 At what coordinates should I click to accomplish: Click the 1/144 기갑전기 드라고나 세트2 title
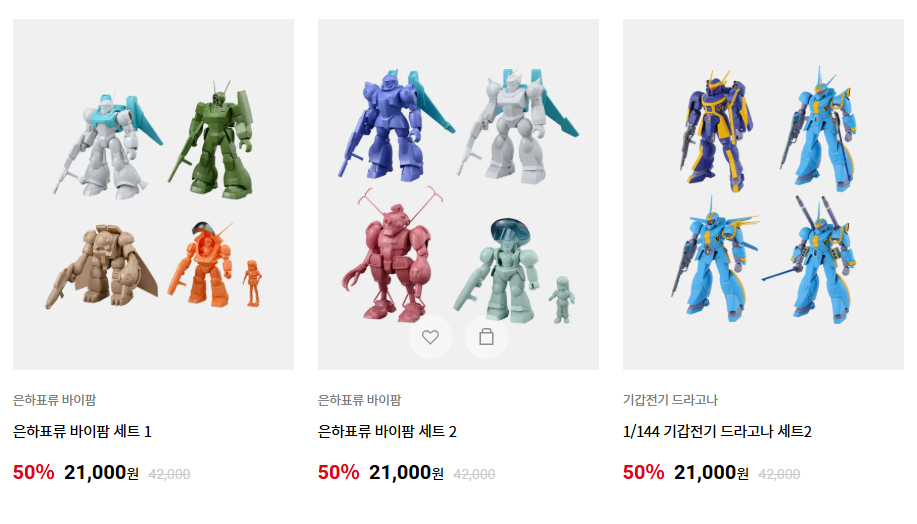click(x=717, y=432)
